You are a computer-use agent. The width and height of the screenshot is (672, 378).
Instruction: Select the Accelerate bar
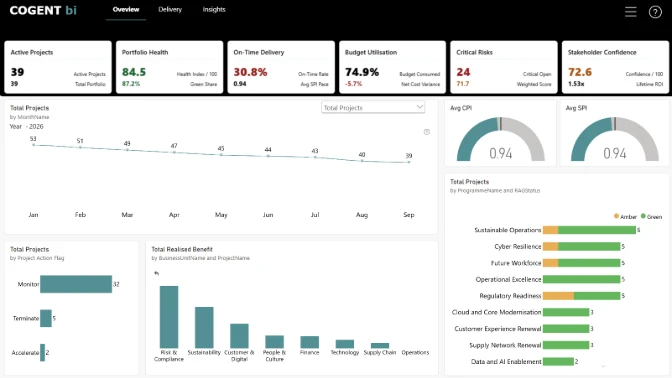click(x=42, y=352)
